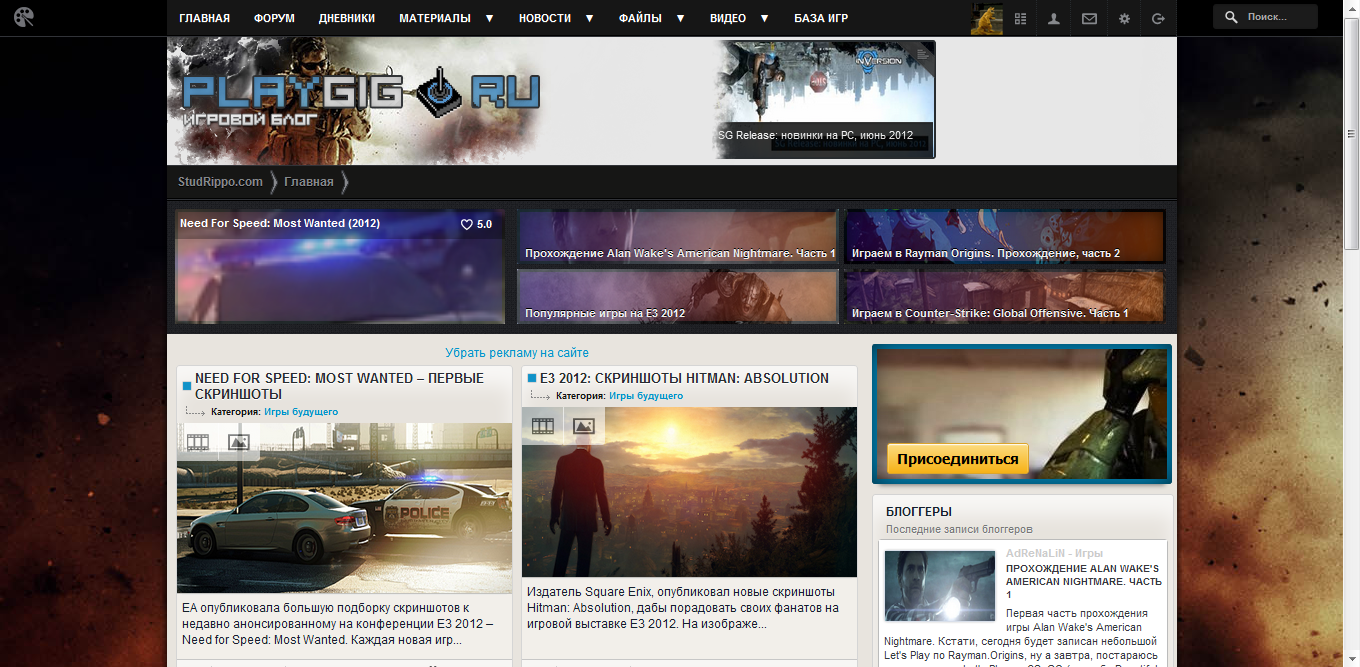
Task: Click Игры будущего category under Hitman post
Action: click(646, 396)
